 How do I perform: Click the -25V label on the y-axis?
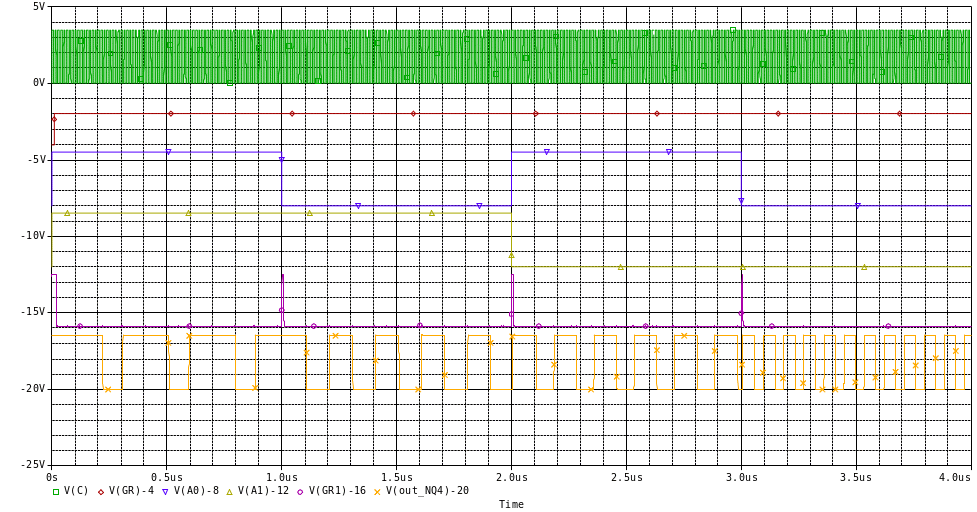[x=33, y=464]
